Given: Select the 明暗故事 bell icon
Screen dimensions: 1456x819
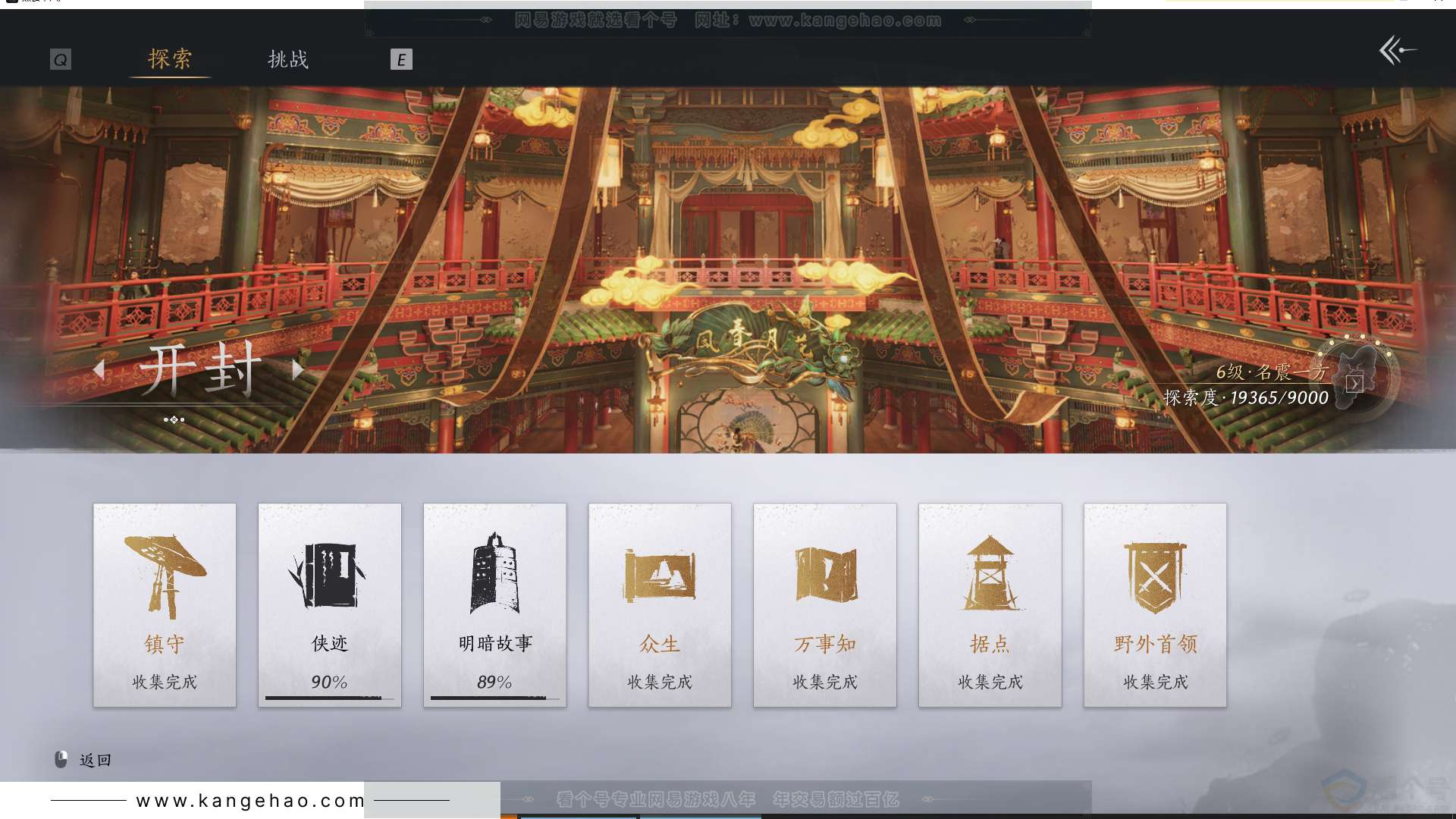Looking at the screenshot, I should 494,572.
